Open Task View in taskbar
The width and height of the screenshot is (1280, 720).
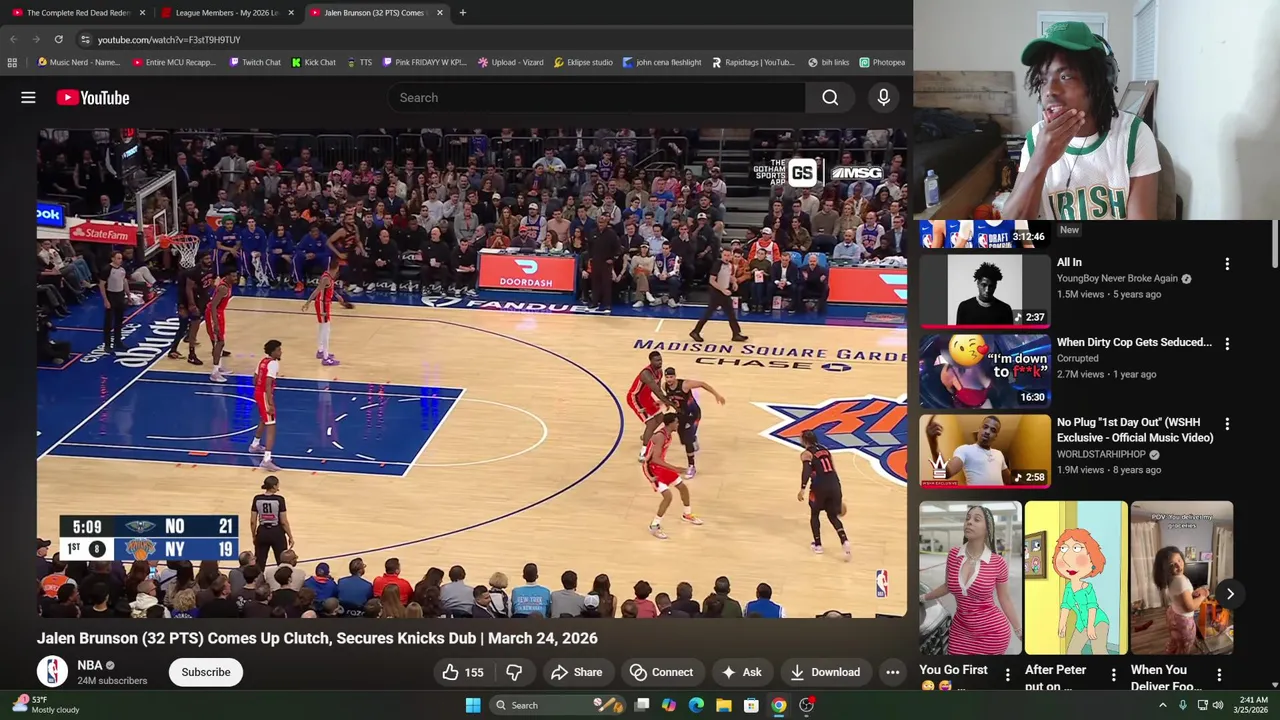pos(642,705)
